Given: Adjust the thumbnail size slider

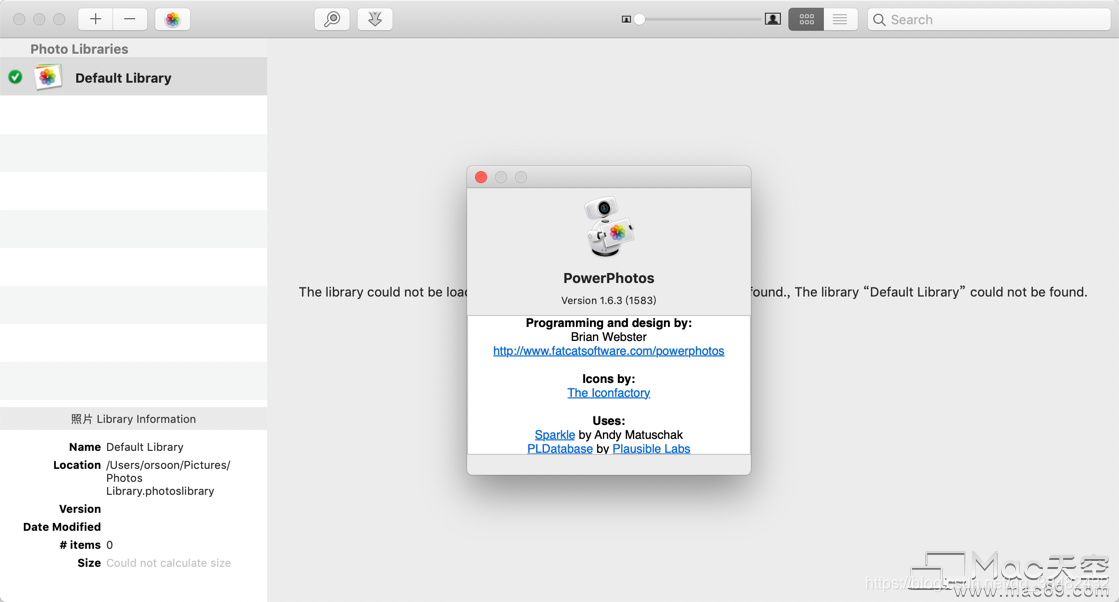Looking at the screenshot, I should pos(640,19).
